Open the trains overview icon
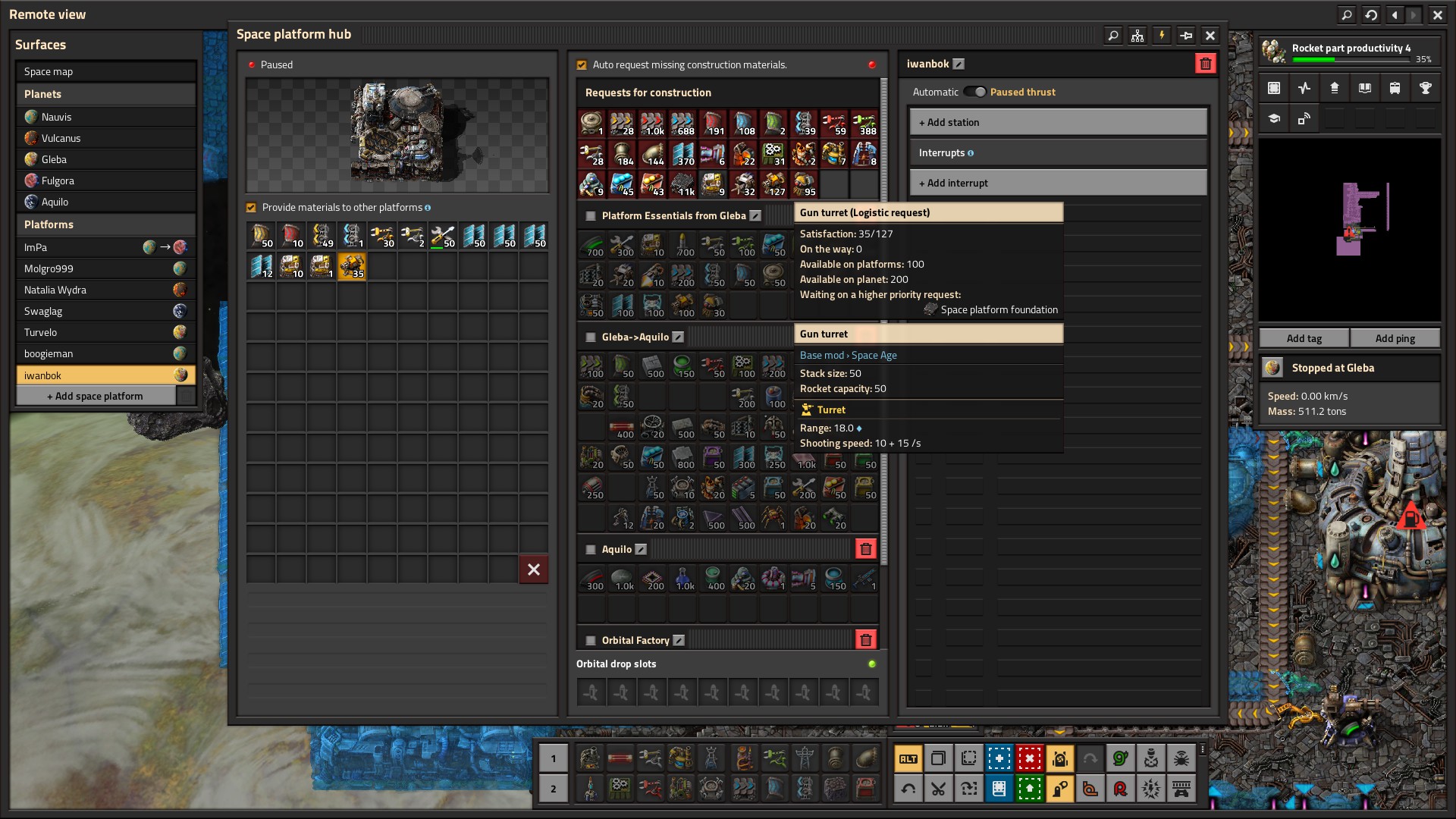Viewport: 1456px width, 819px height. tap(1395, 88)
